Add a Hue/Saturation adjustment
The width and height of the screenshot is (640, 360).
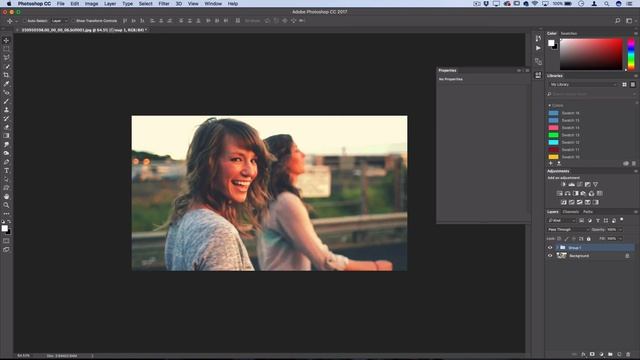pos(560,193)
